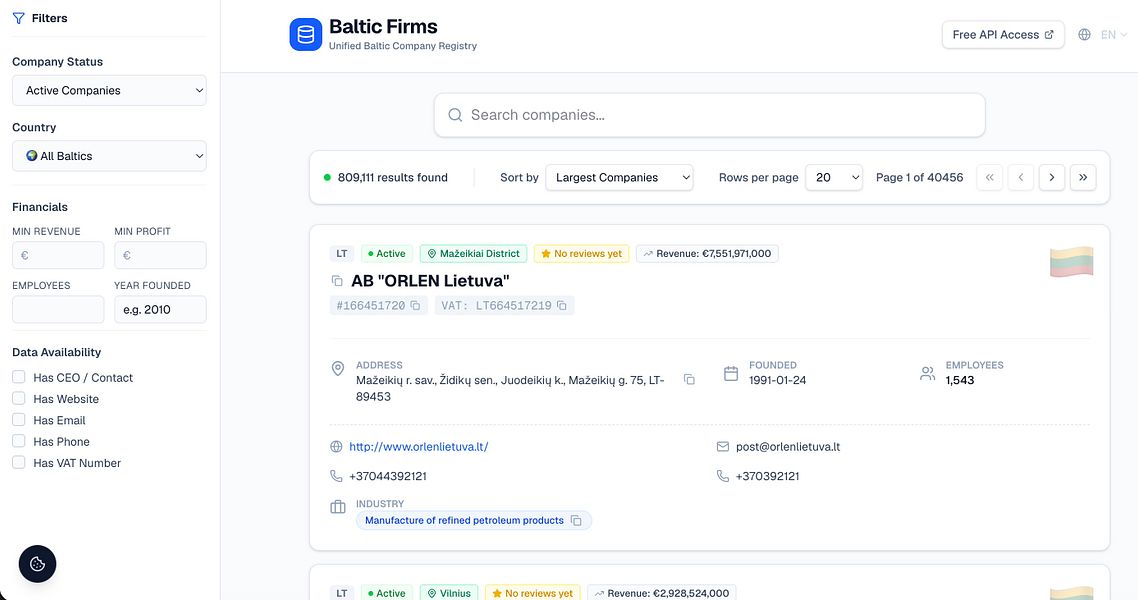Click the Min Profit input field

[160, 255]
